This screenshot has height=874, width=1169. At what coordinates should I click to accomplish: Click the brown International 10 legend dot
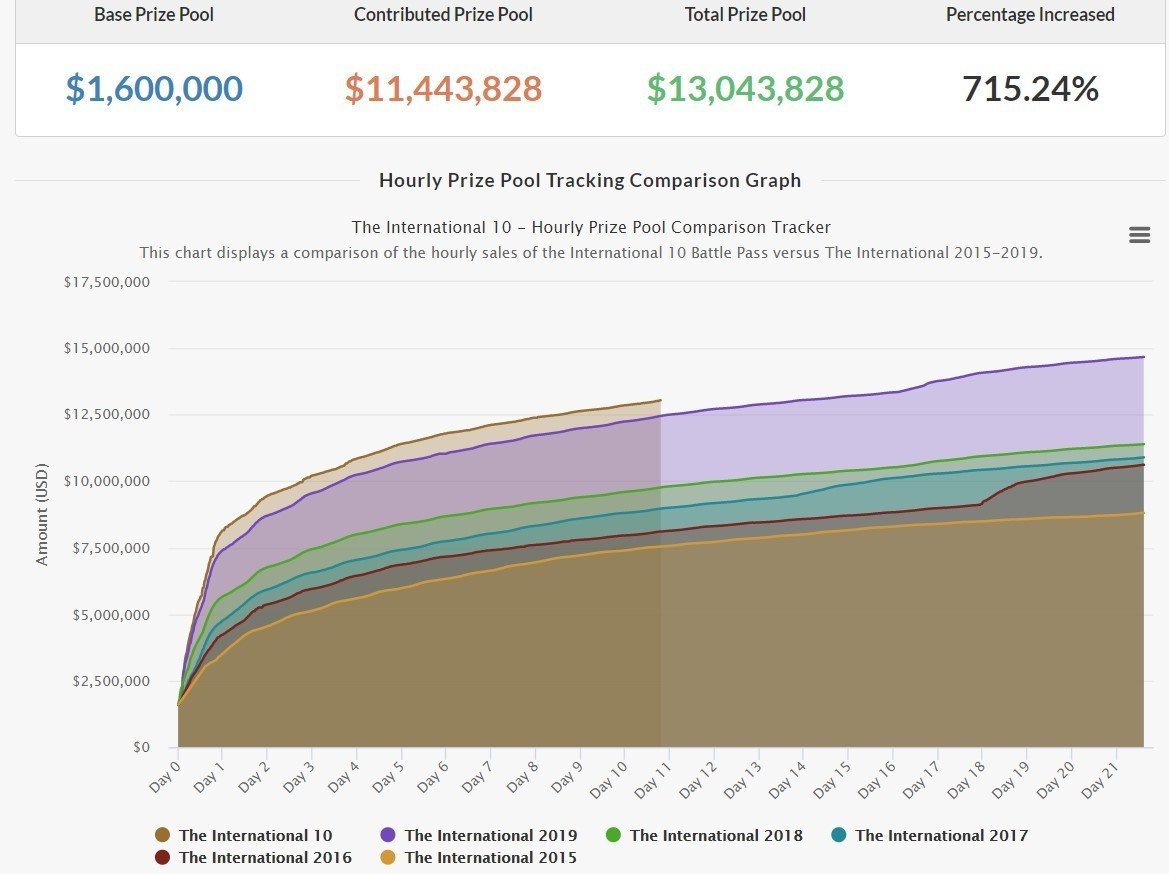point(163,835)
